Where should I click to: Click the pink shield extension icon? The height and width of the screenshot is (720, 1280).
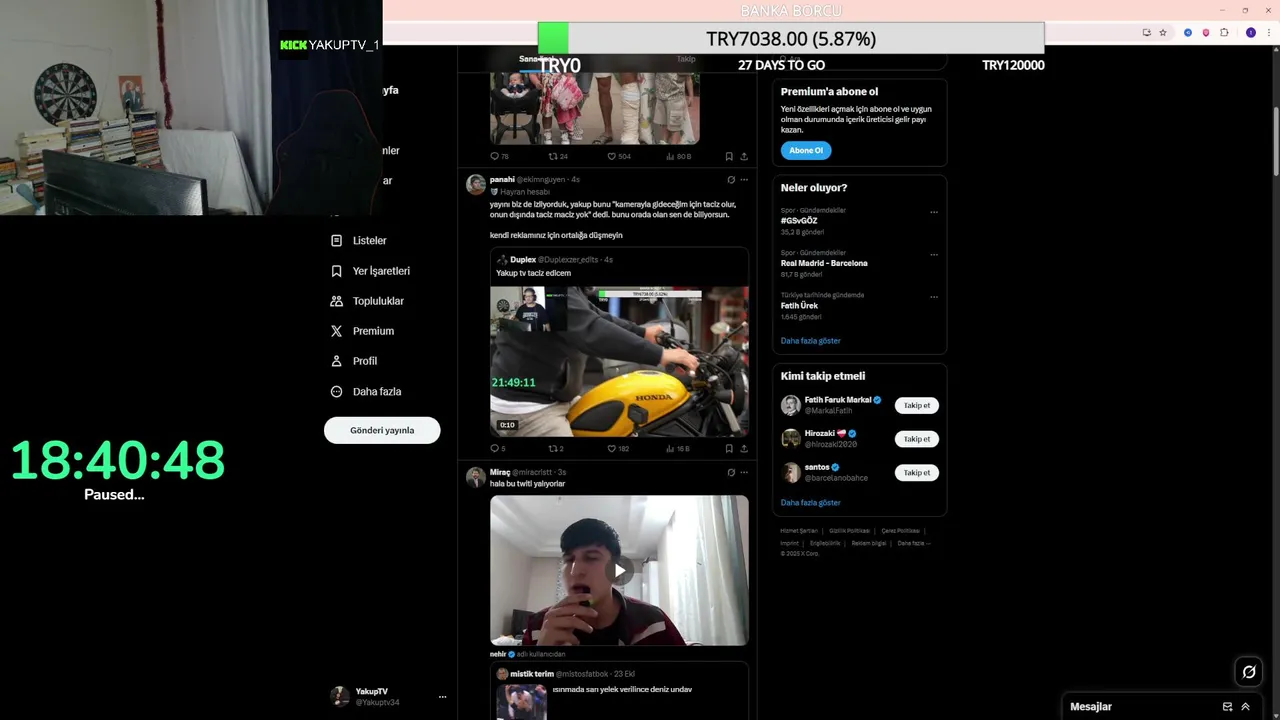coord(1206,33)
